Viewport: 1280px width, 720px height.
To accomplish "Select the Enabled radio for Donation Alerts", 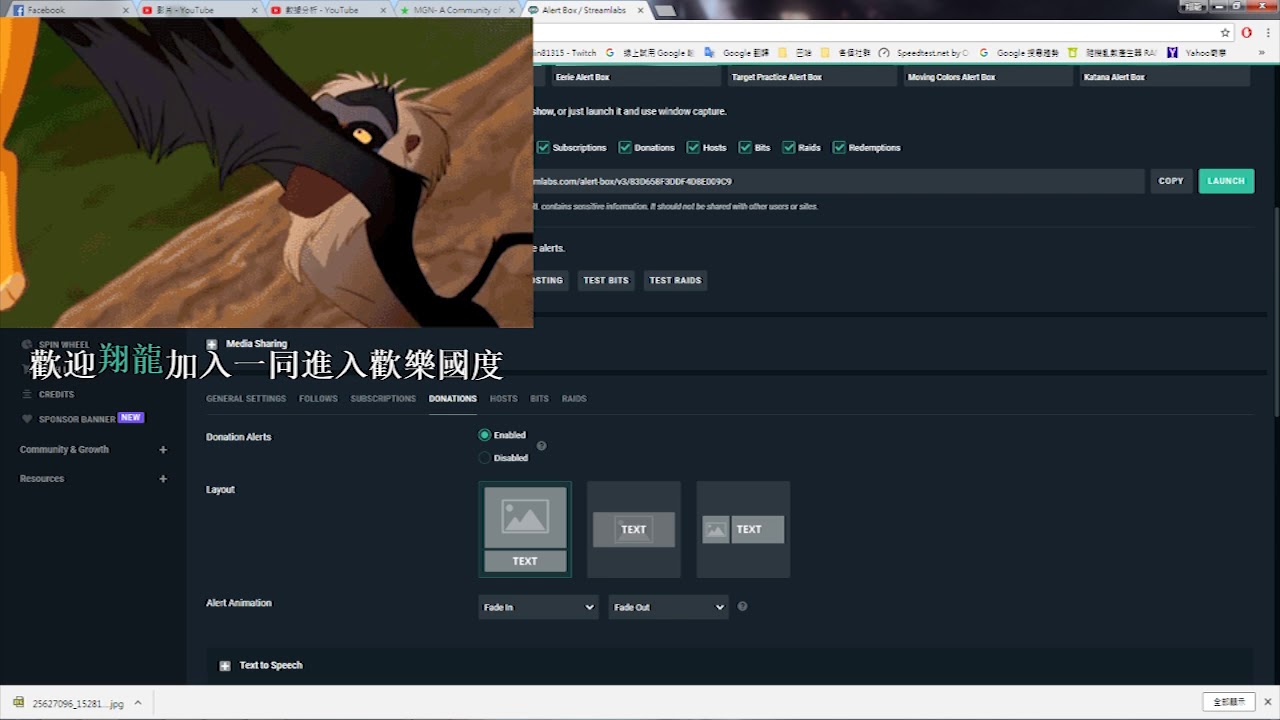I will 485,435.
